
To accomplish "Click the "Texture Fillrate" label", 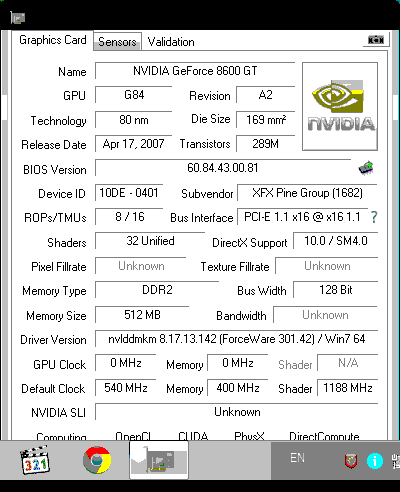I will 235,267.
